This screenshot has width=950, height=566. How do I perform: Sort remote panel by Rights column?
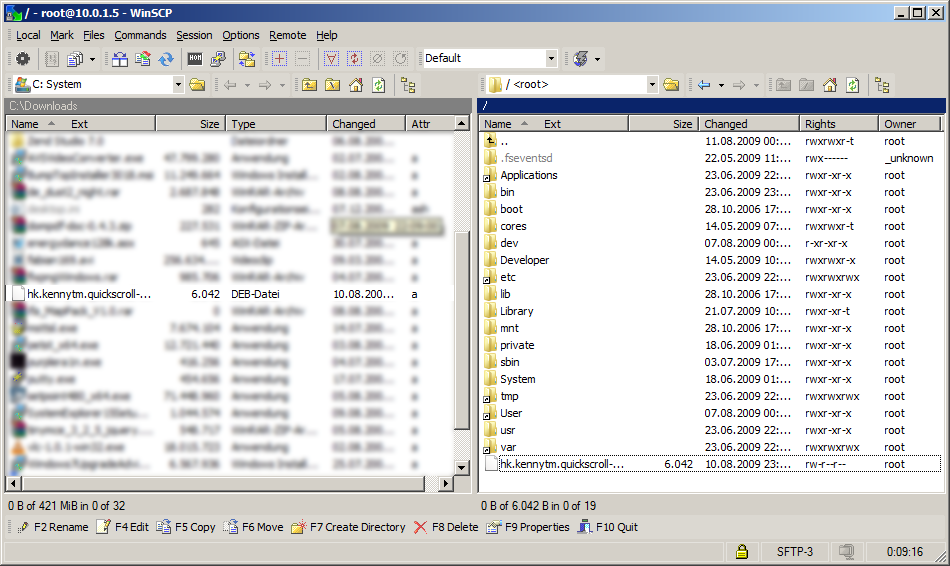point(839,124)
